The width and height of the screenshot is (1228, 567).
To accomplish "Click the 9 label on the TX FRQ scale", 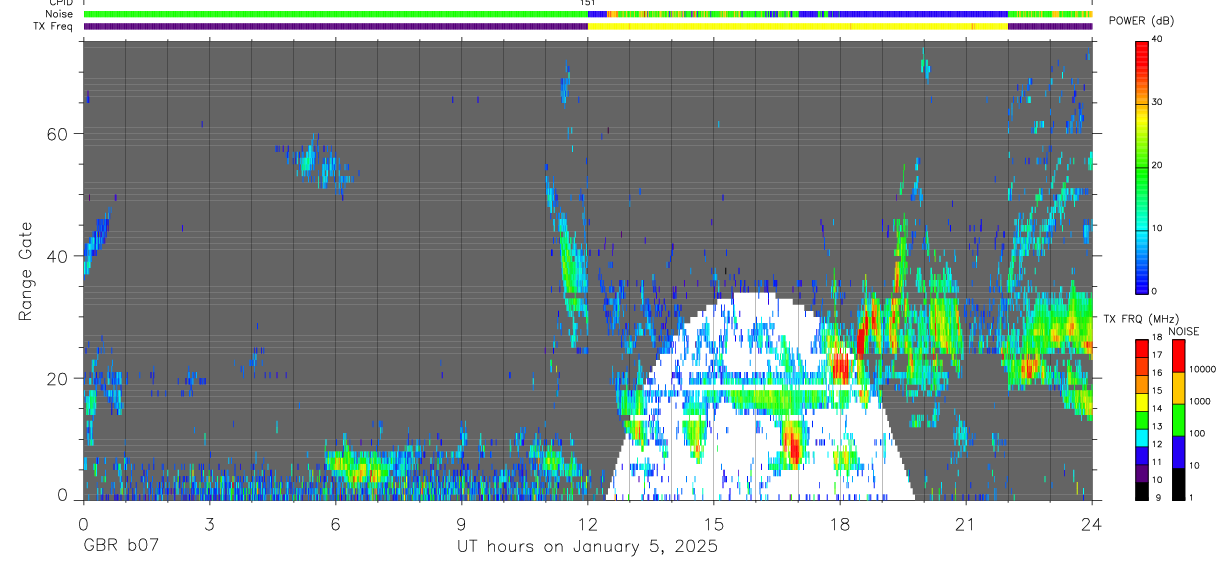I will click(1156, 497).
